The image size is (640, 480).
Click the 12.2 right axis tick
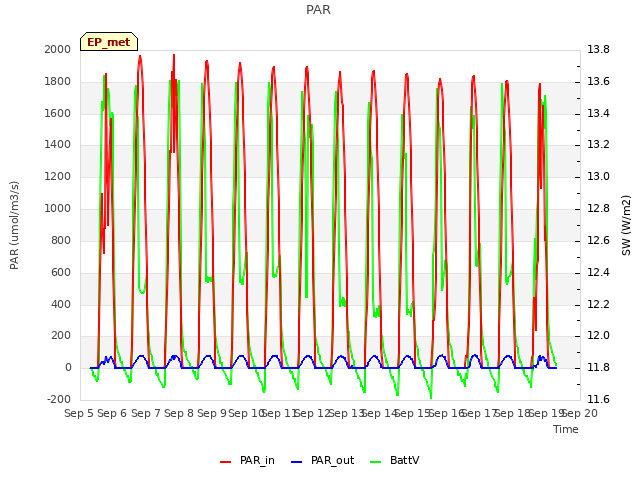[598, 304]
